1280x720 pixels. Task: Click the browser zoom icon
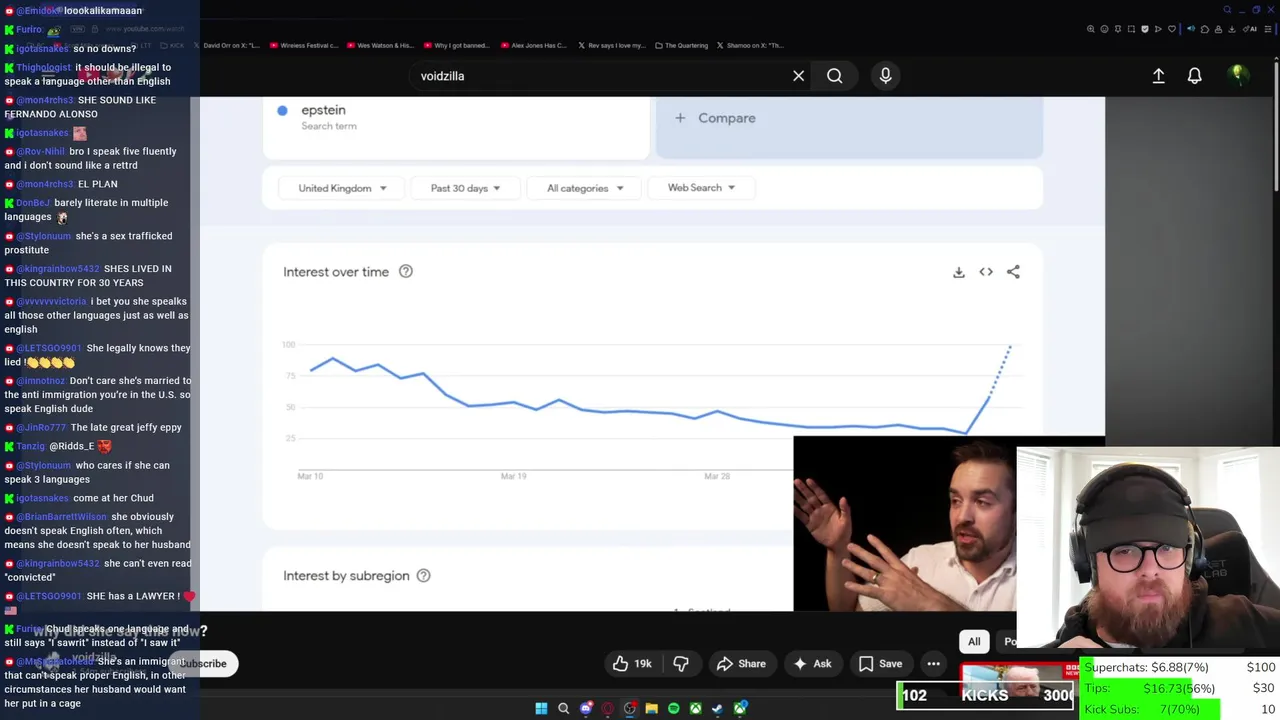(x=1091, y=29)
